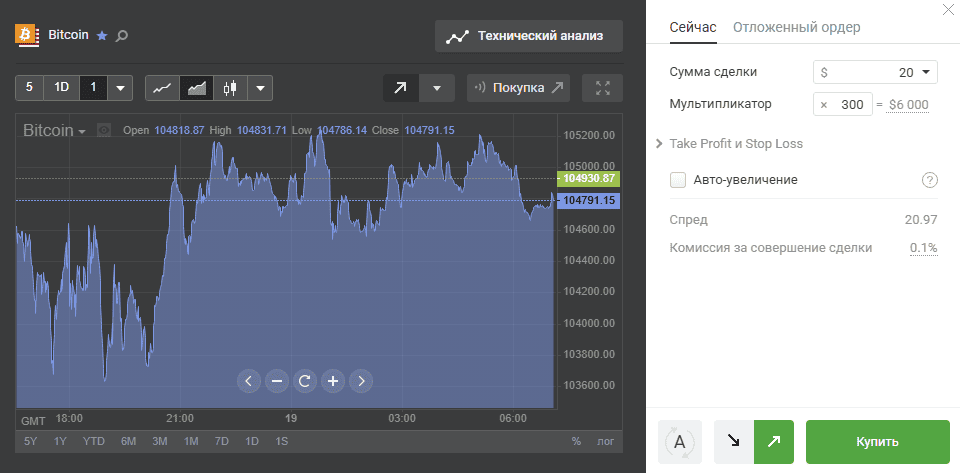Zoom in chart with plus button
The height and width of the screenshot is (473, 960).
click(333, 381)
